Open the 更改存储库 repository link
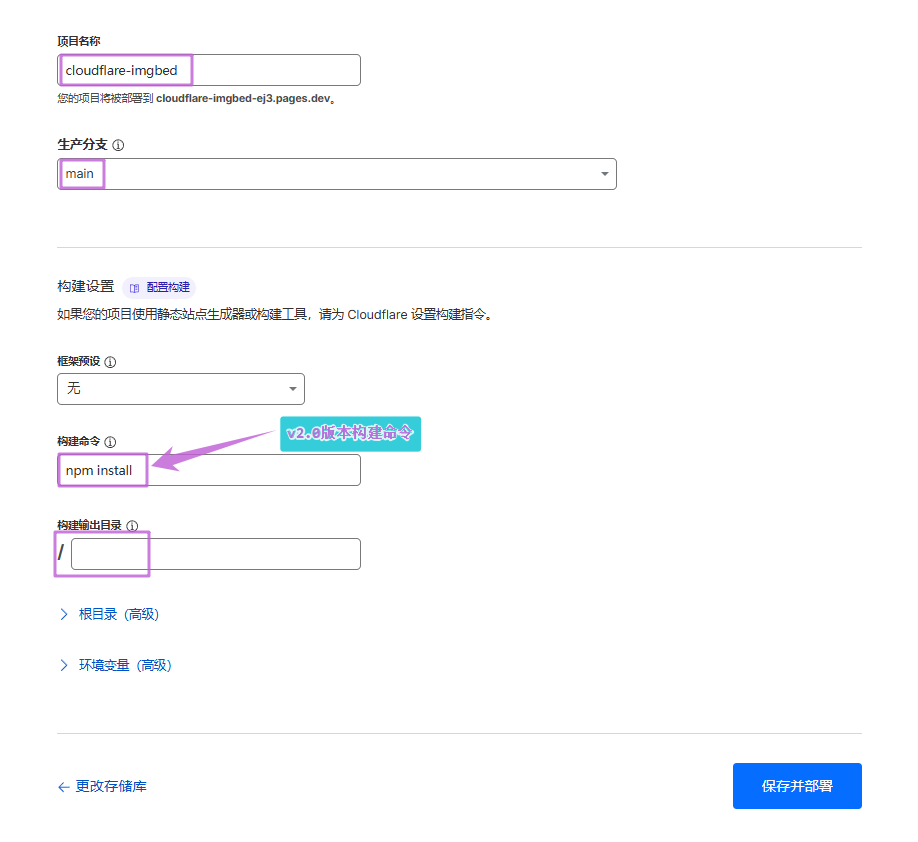This screenshot has width=918, height=842. point(110,786)
